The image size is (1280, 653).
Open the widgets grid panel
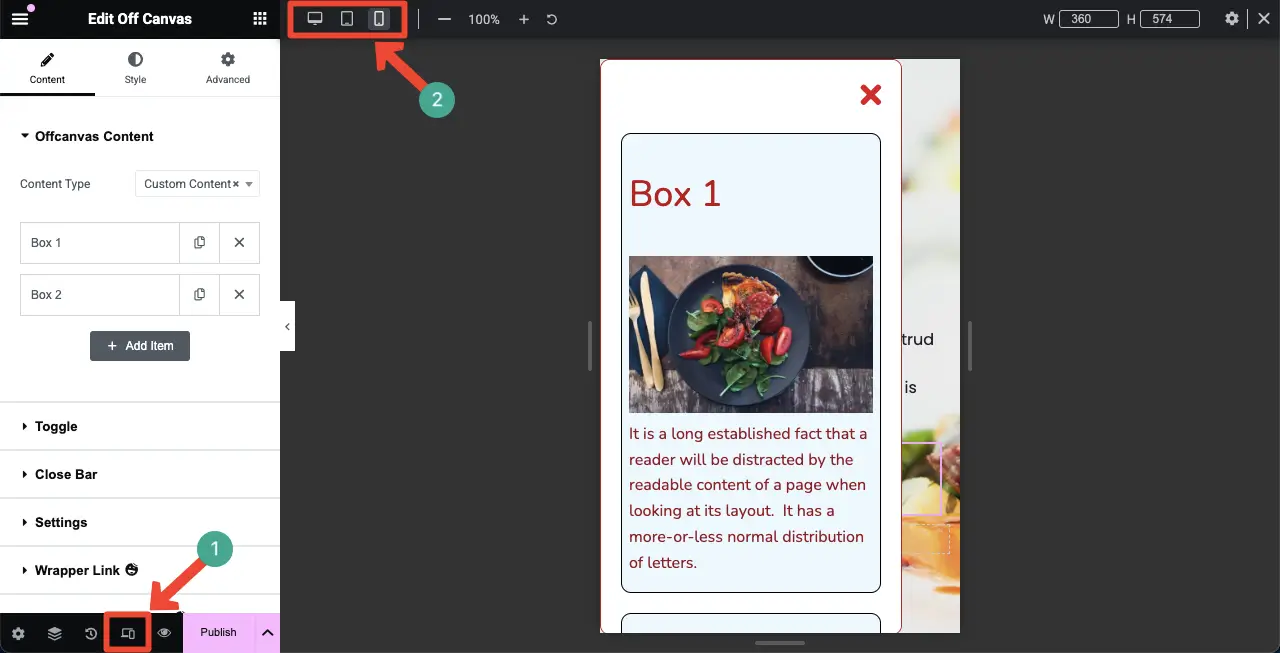260,18
